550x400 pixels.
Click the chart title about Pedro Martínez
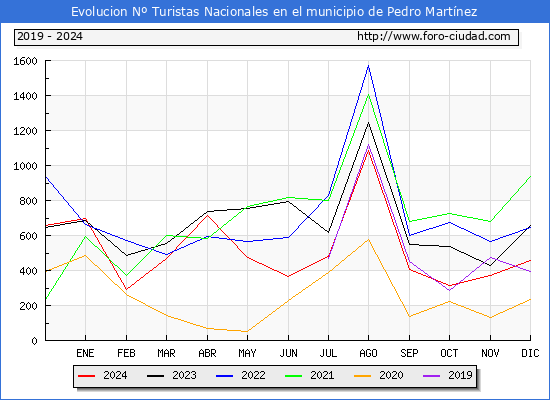(274, 12)
